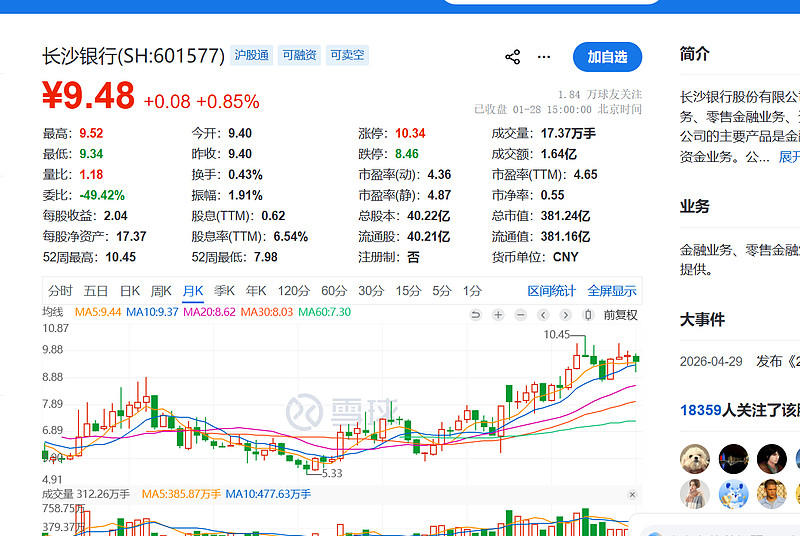Click the MA5:9.44 indicator label
This screenshot has width=800, height=536.
point(98,312)
